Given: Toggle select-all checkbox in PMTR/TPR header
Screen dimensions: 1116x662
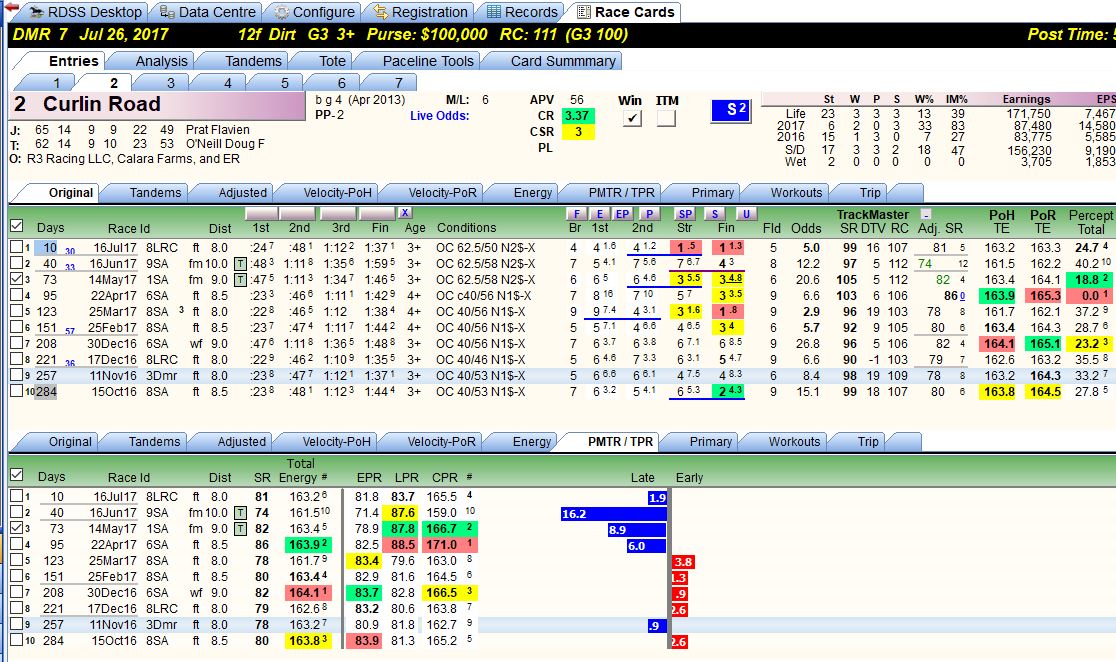Looking at the screenshot, I should [16, 475].
